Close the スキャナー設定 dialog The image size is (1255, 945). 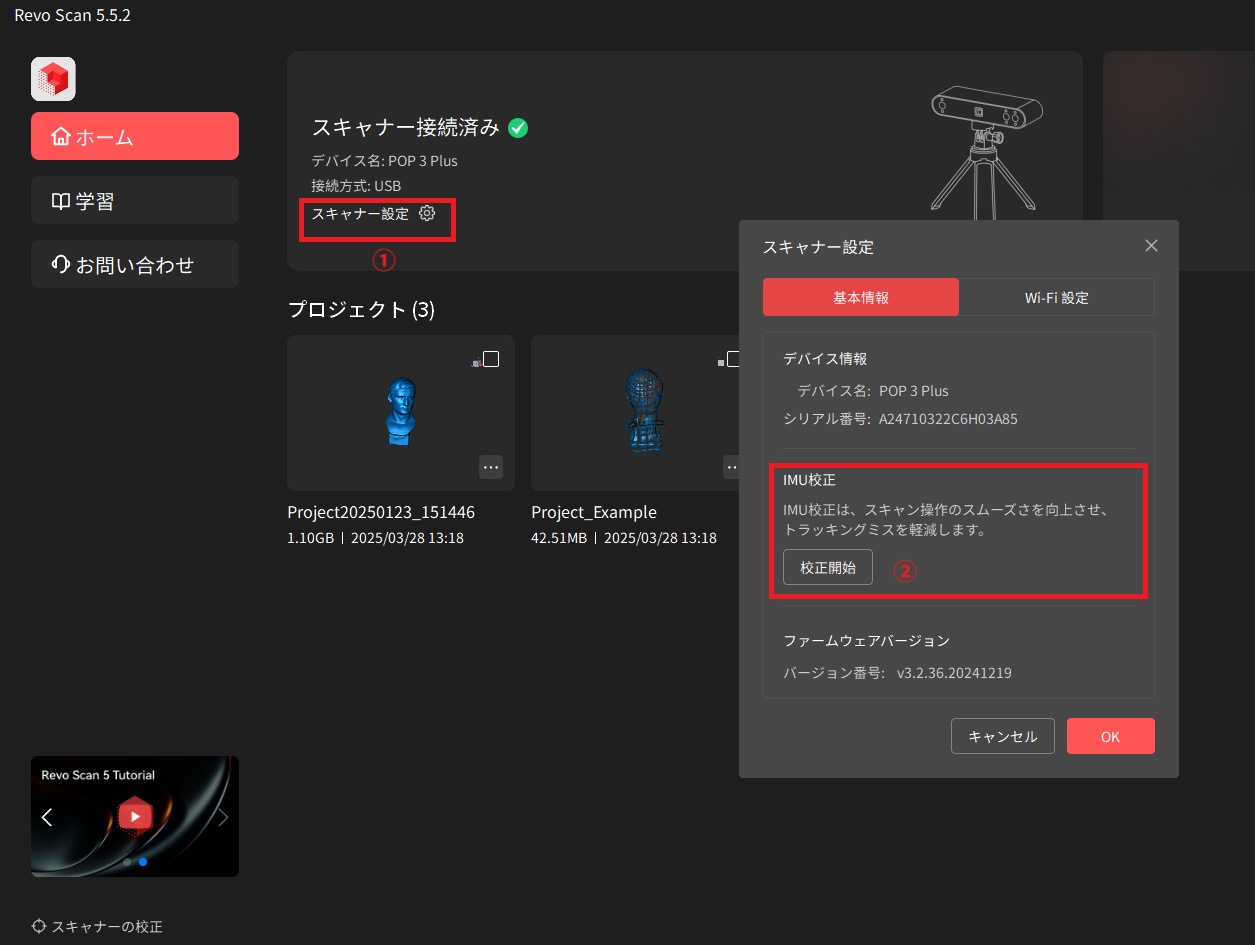coord(1151,246)
